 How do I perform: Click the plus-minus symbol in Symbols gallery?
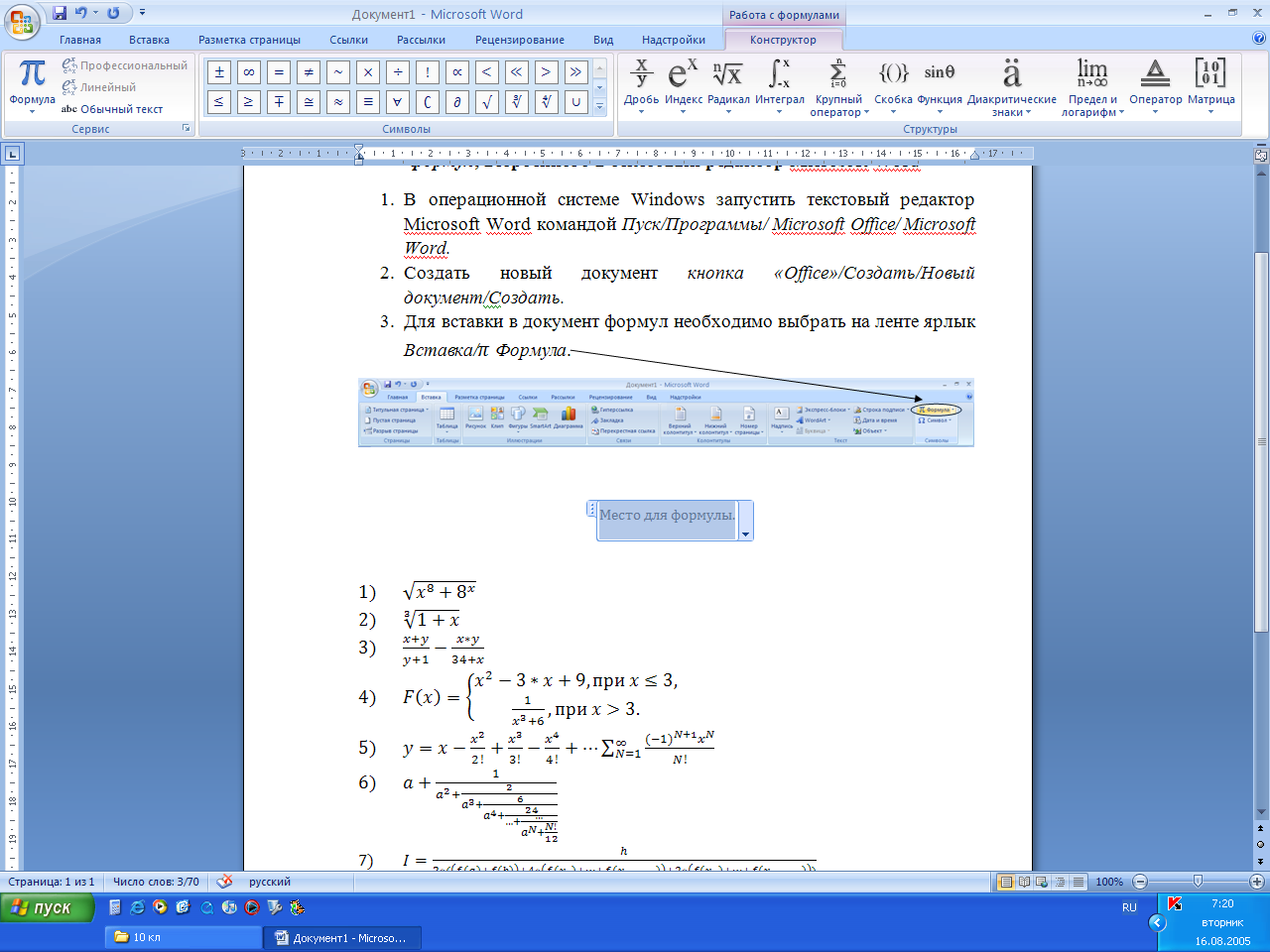pos(219,72)
